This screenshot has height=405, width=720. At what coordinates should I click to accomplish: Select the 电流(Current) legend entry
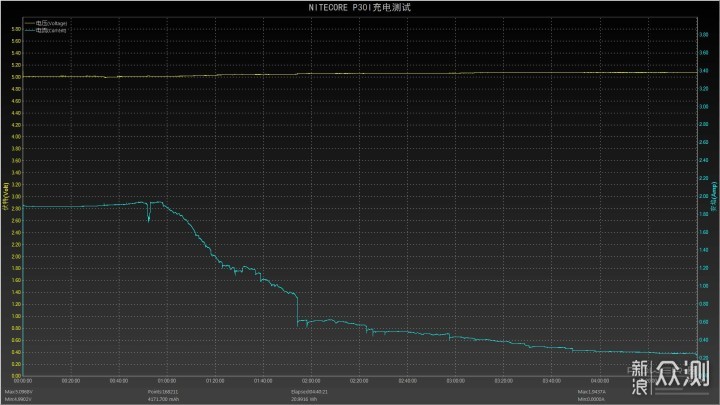pos(51,30)
